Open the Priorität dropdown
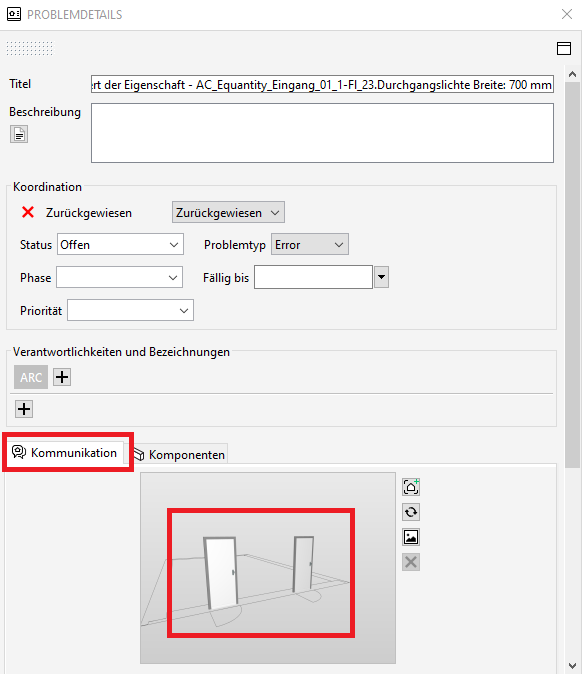Viewport: 582px width, 674px height. click(x=130, y=310)
